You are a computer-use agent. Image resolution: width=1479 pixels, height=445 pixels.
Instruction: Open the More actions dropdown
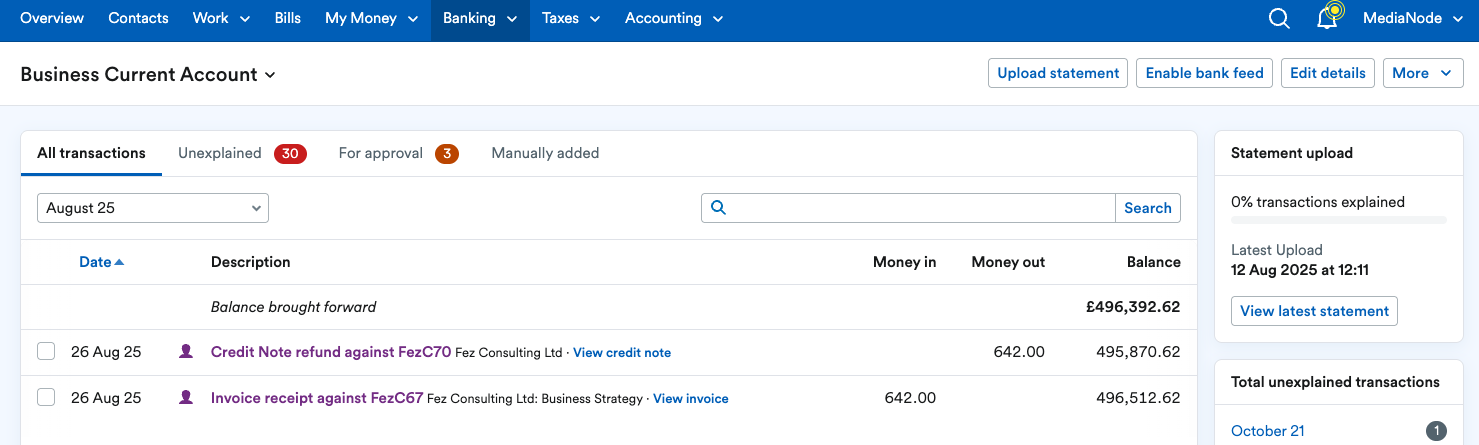click(x=1422, y=73)
